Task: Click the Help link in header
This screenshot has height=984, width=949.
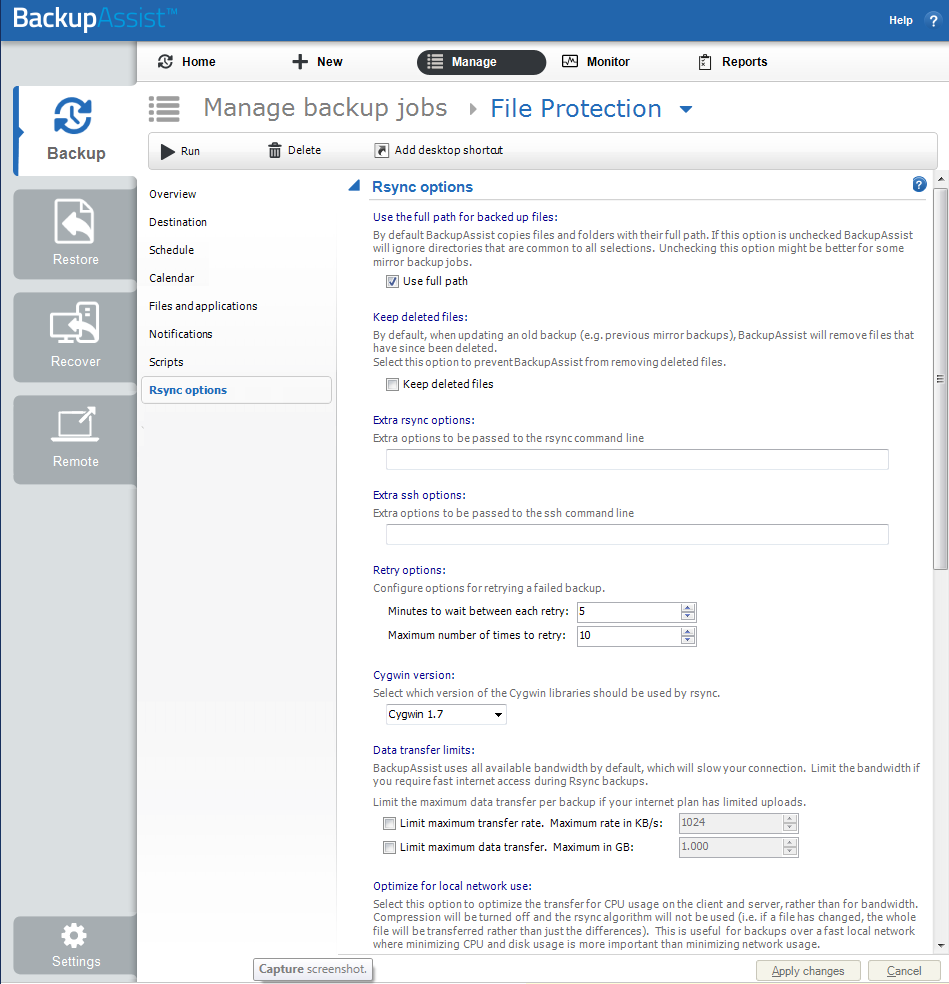Action: tap(901, 20)
